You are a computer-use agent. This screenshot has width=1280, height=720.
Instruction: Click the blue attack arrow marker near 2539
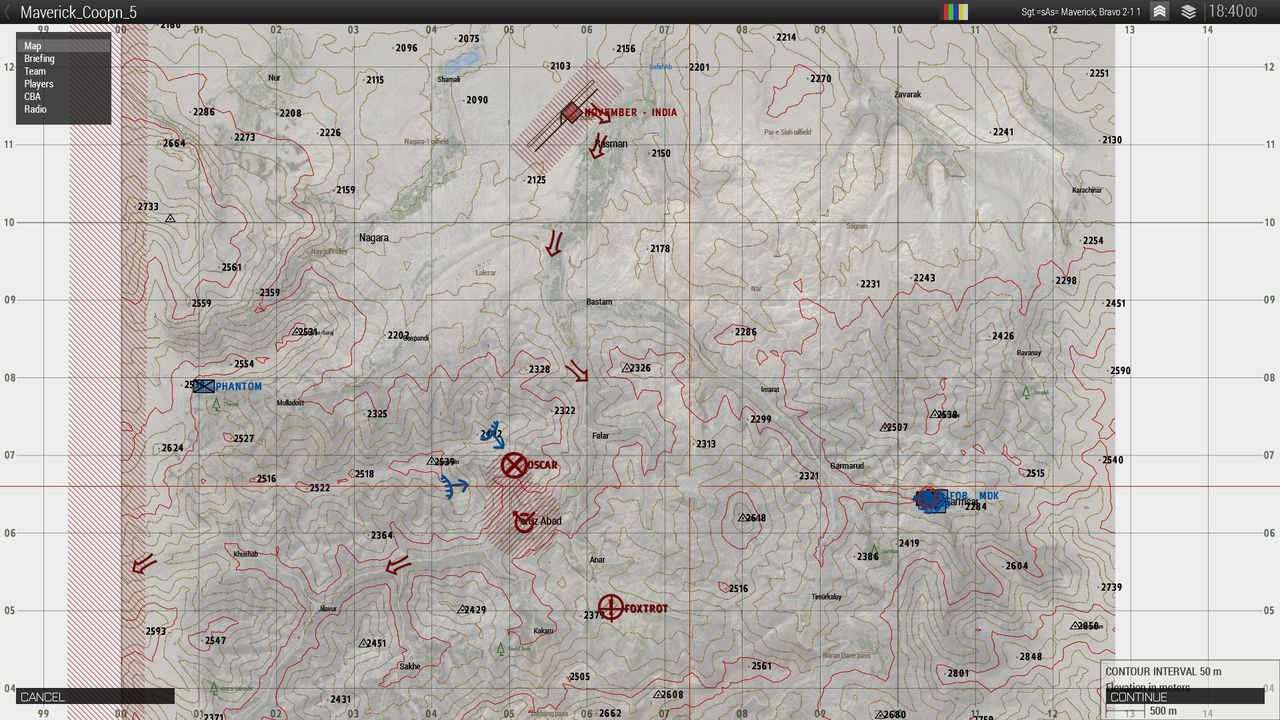click(x=453, y=486)
